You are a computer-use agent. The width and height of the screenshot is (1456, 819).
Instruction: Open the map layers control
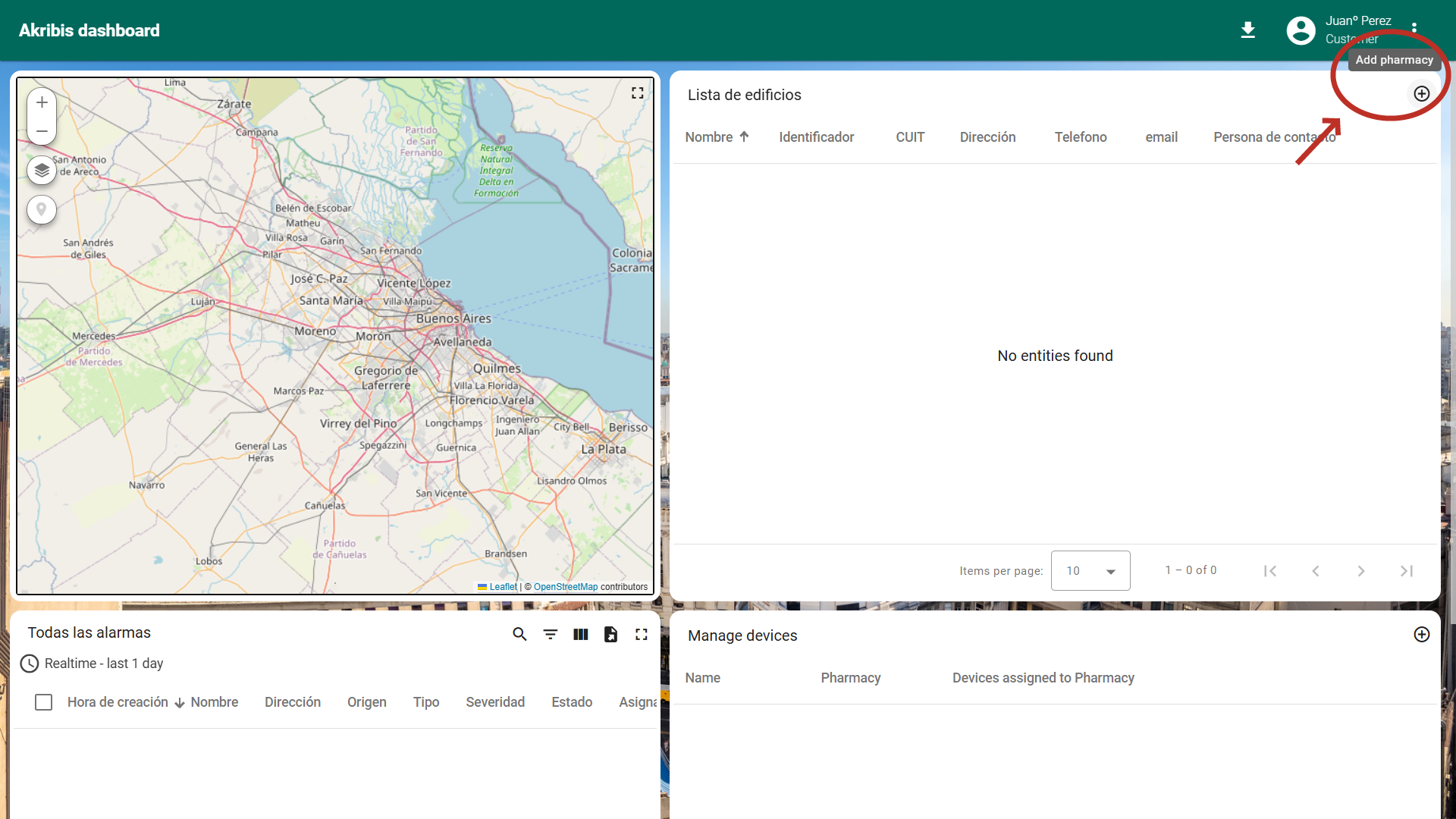tap(42, 170)
